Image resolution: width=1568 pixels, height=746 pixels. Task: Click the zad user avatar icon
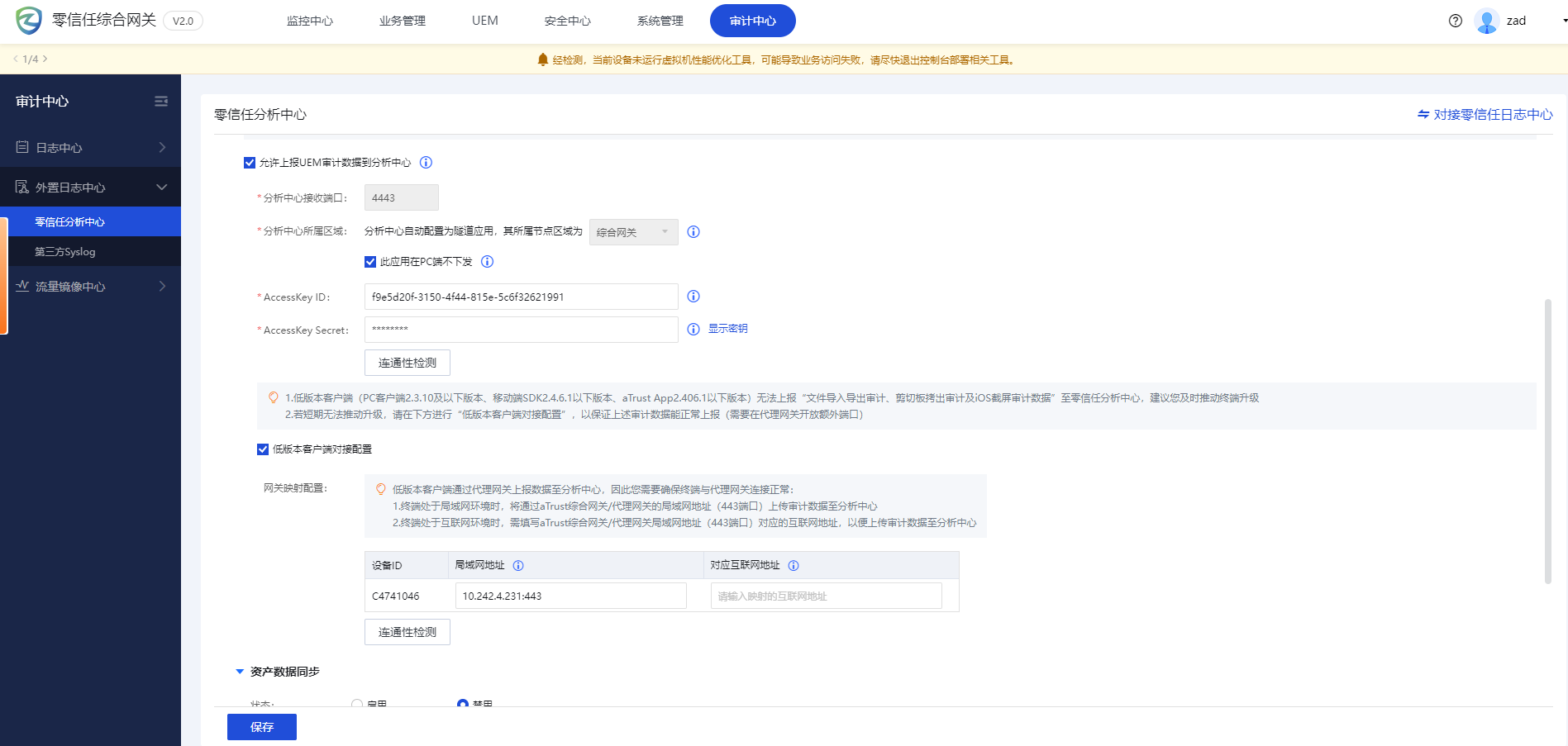pyautogui.click(x=1486, y=21)
